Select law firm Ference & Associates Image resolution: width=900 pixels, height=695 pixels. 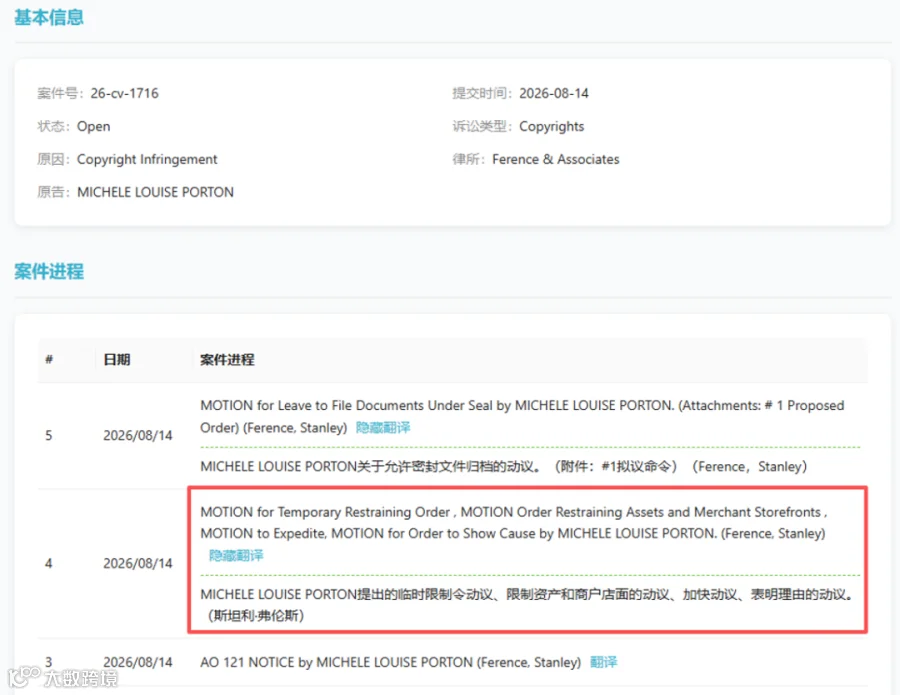tap(556, 159)
